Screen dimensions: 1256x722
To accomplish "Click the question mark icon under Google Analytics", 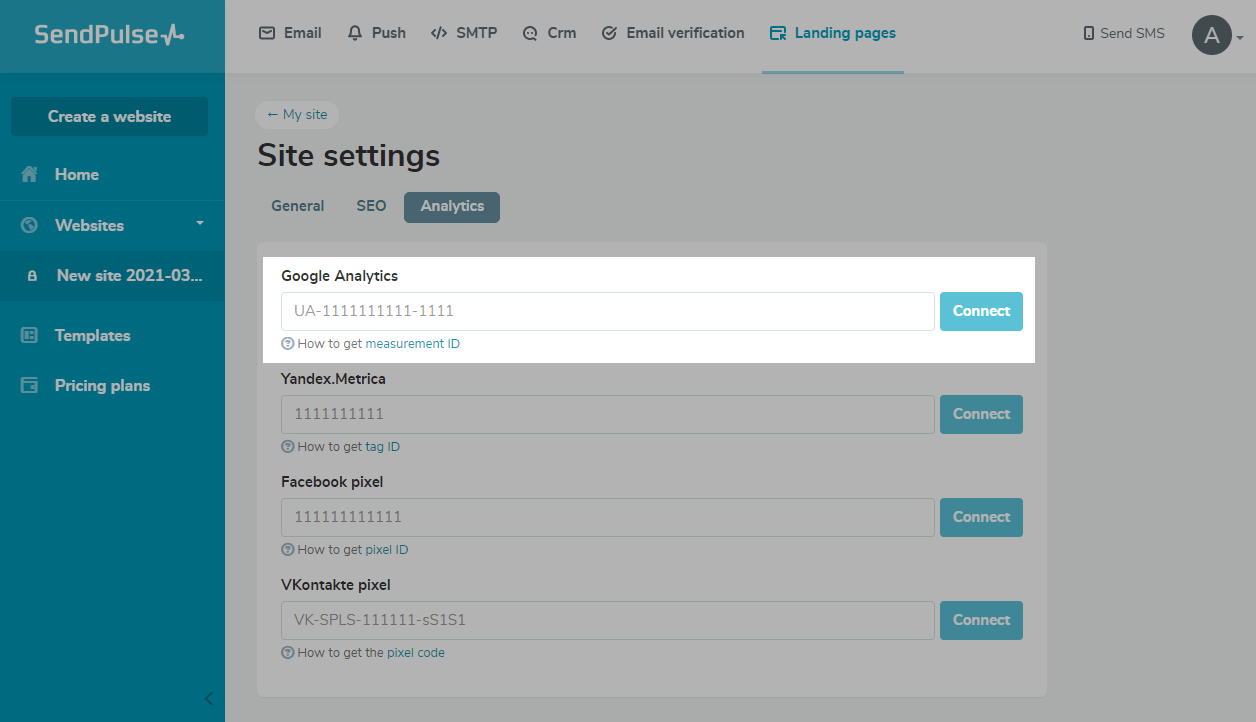I will [288, 343].
